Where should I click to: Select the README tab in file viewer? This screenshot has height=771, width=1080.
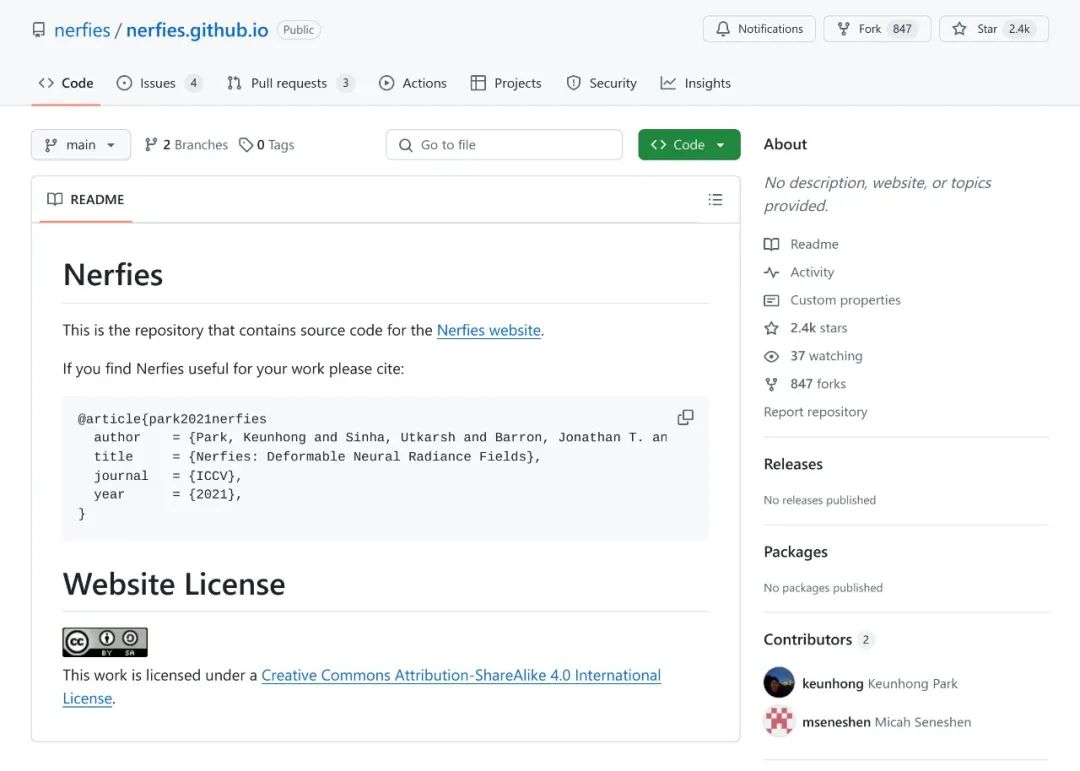[86, 199]
